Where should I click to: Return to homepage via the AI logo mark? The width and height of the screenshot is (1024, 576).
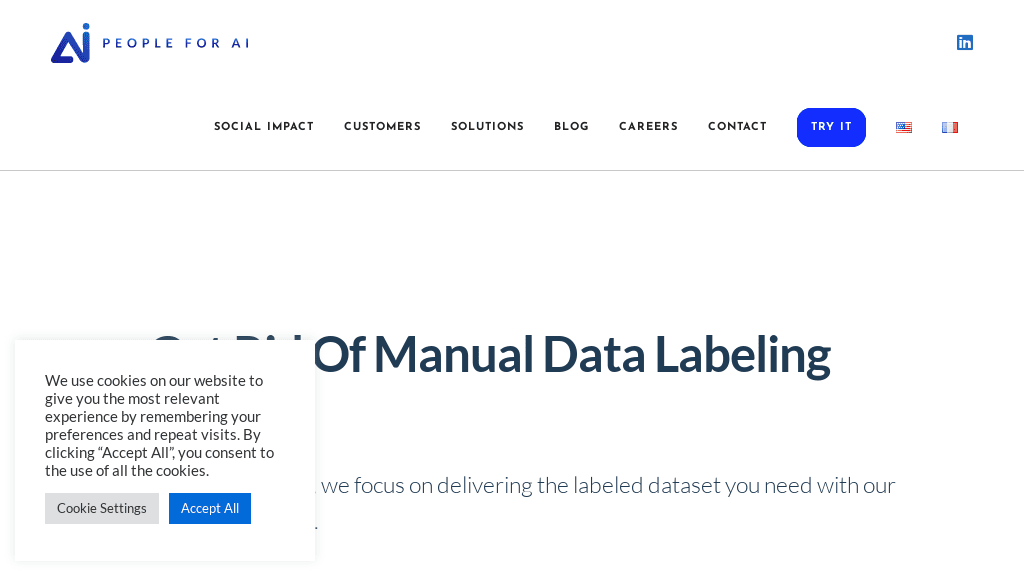pyautogui.click(x=70, y=43)
